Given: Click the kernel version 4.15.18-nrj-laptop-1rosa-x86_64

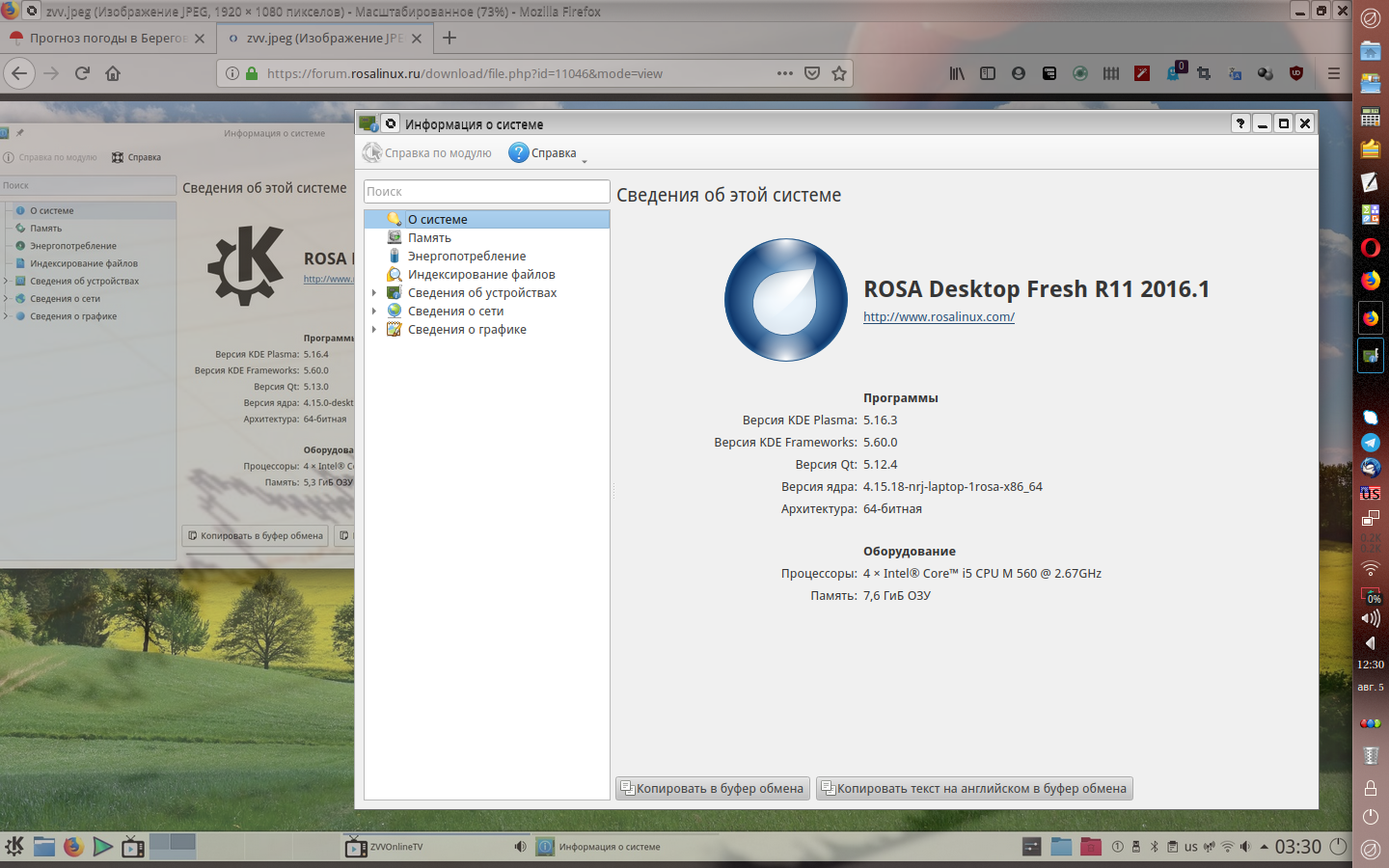Looking at the screenshot, I should tap(953, 486).
